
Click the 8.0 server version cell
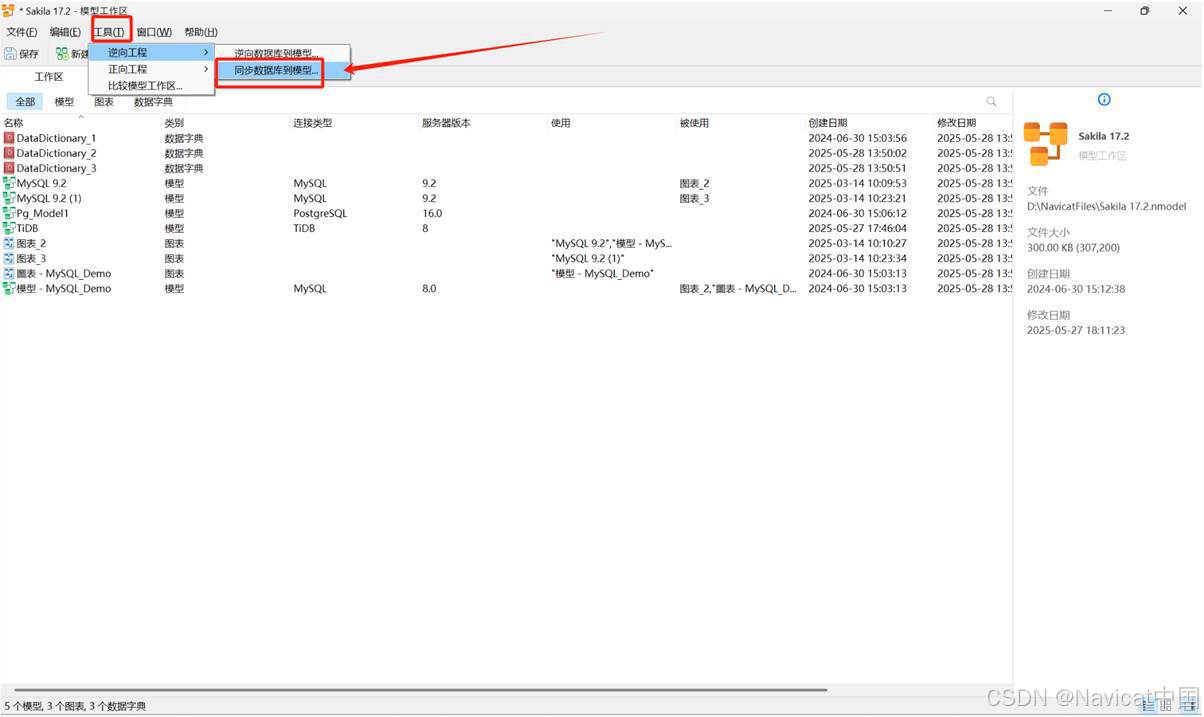click(429, 288)
